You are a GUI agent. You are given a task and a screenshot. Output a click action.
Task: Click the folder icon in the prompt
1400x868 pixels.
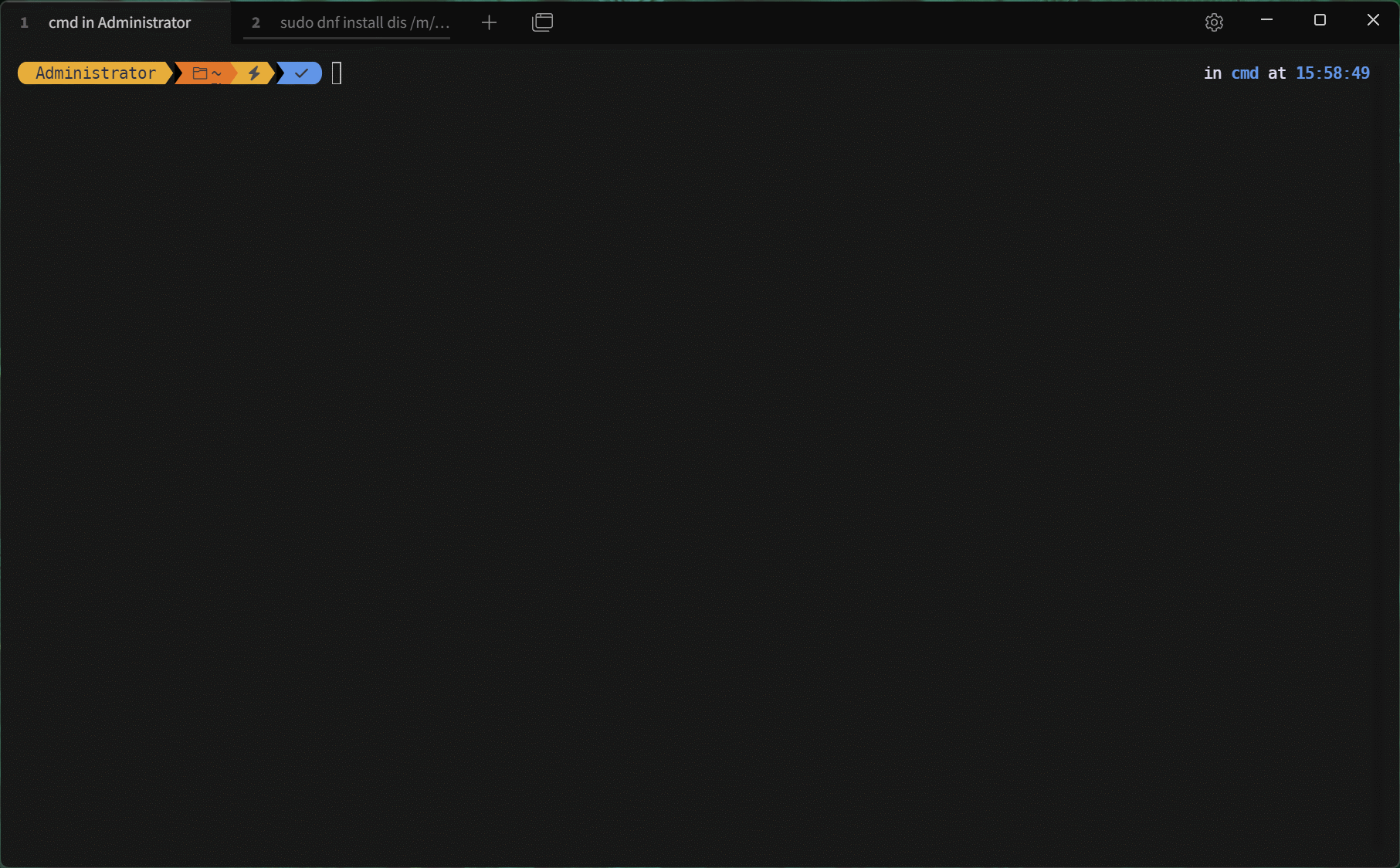(x=200, y=73)
